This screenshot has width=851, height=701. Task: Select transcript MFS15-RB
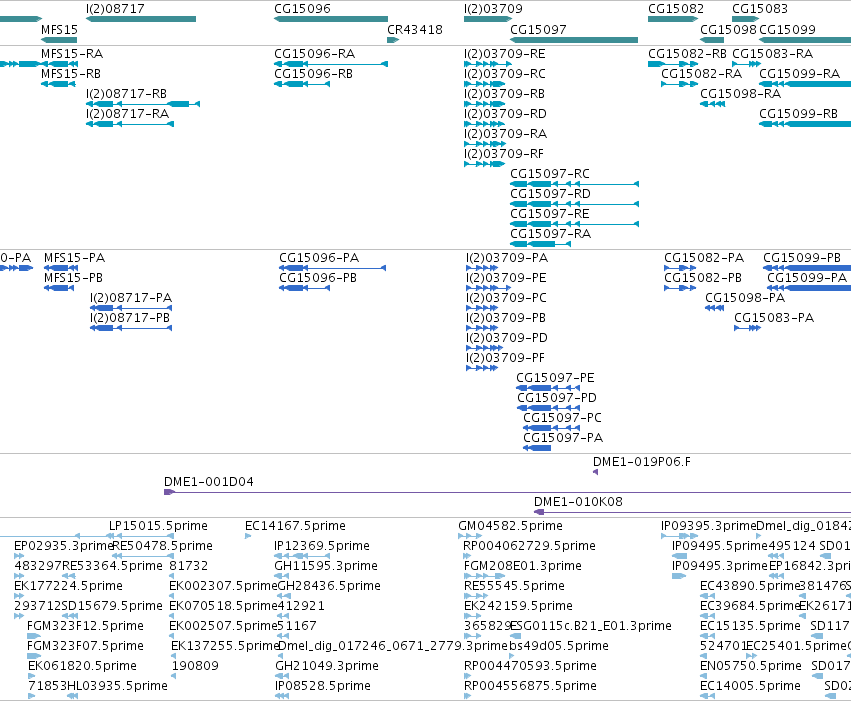click(58, 84)
